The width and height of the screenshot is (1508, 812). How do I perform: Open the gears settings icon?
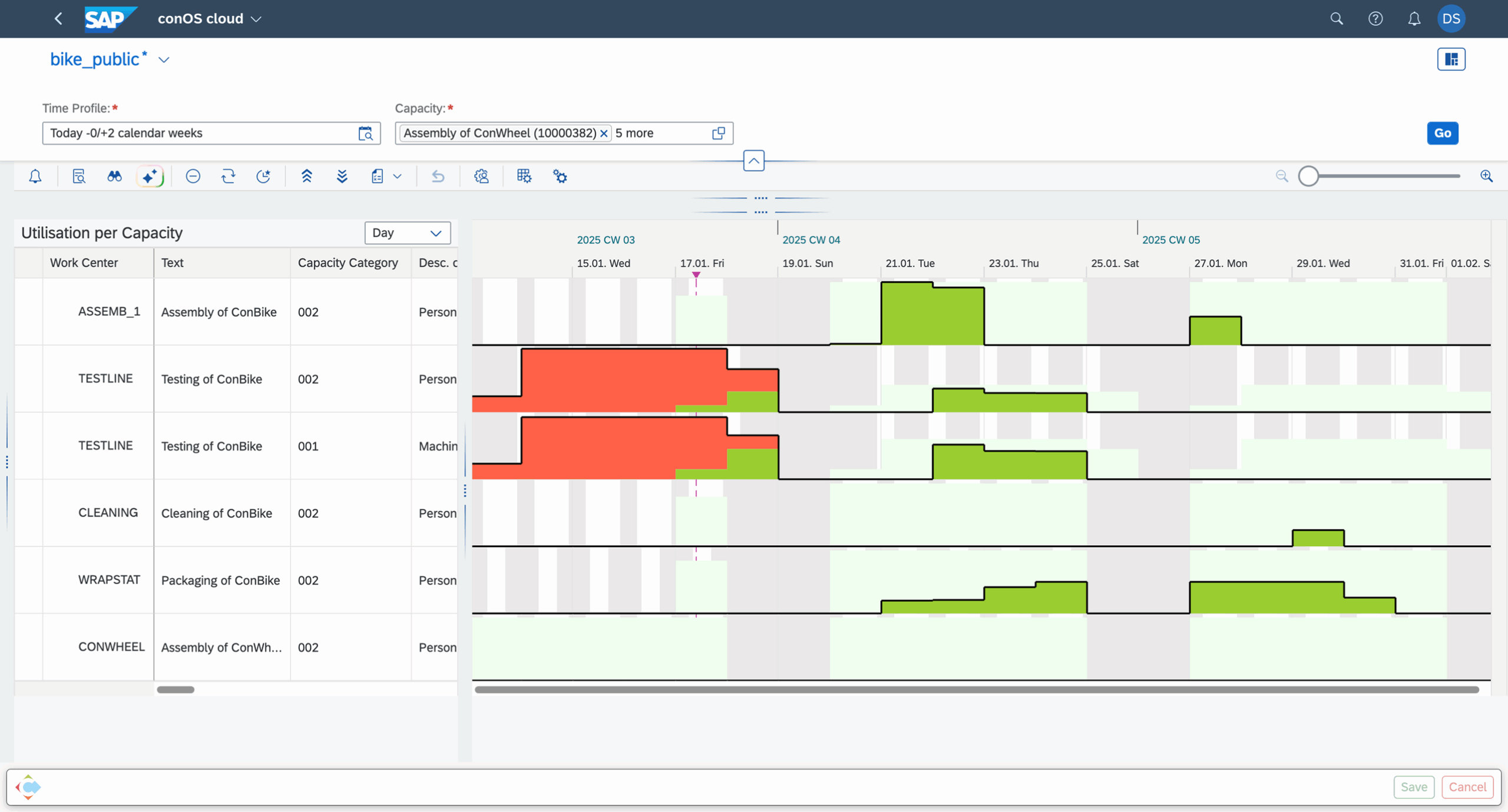[x=560, y=175]
